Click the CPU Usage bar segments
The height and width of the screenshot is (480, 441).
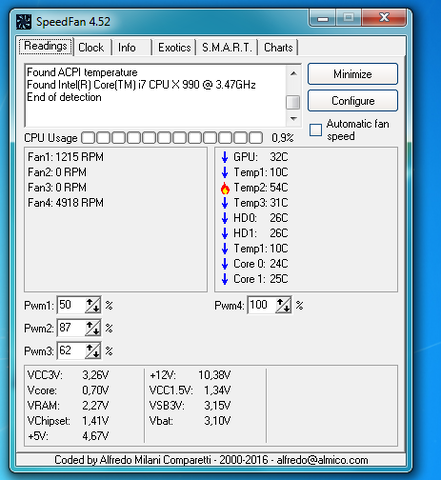coord(172,138)
